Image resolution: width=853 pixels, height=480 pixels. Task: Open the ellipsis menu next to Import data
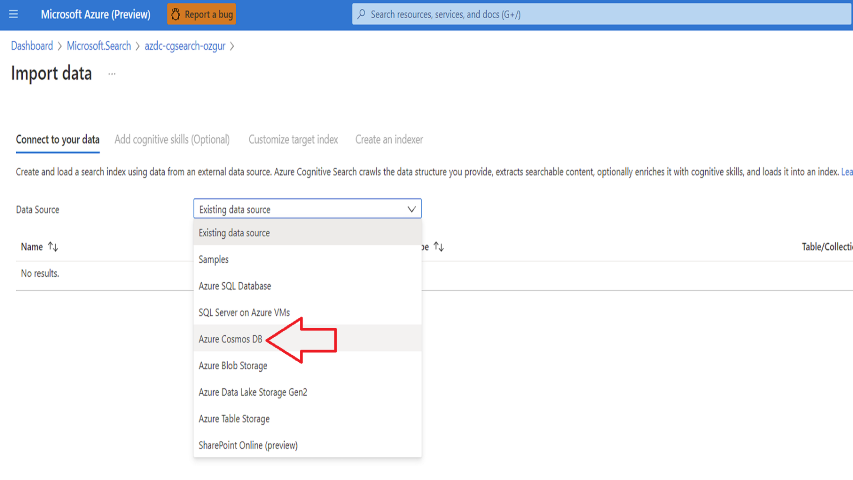(112, 73)
